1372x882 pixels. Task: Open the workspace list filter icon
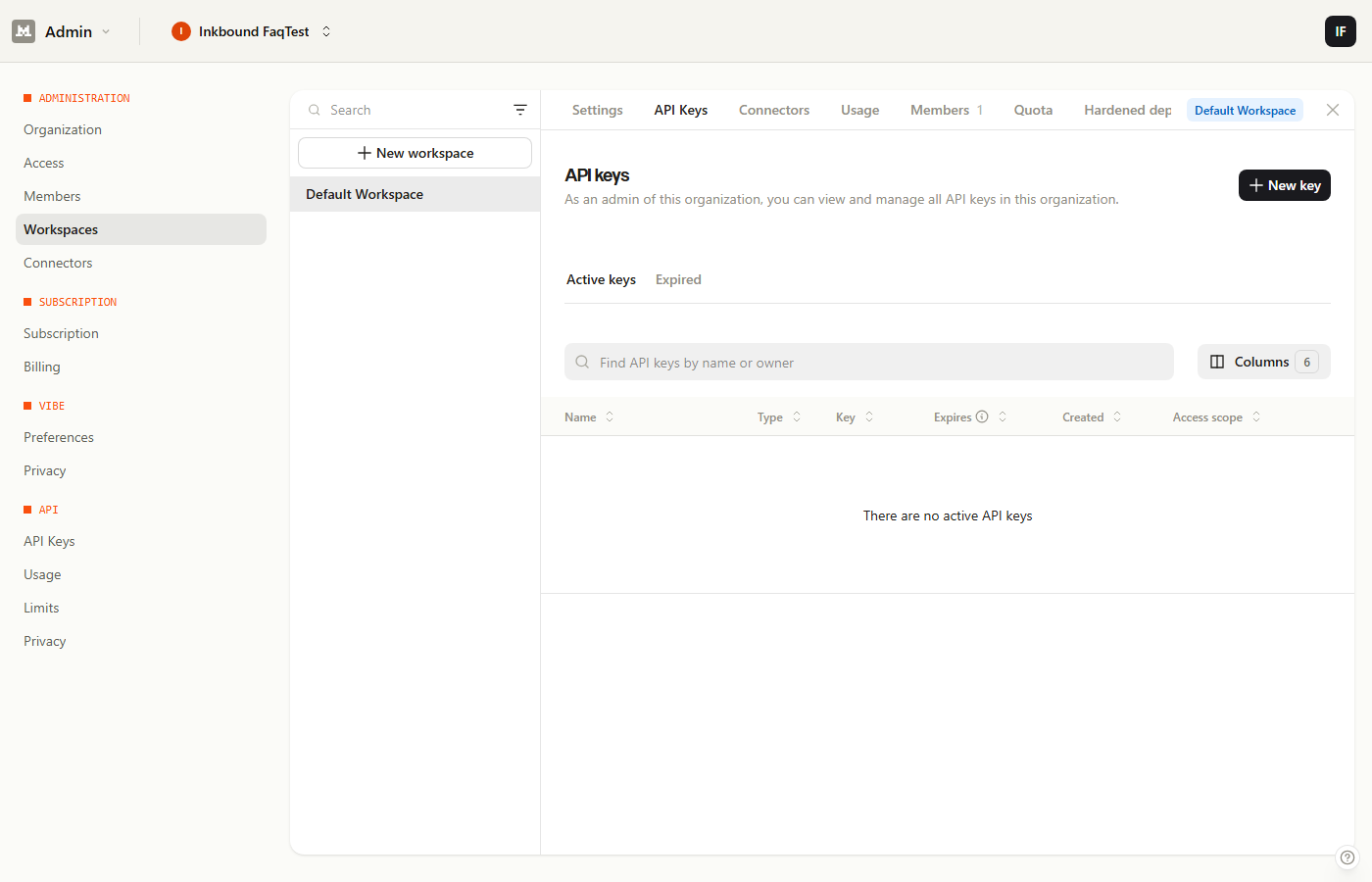pyautogui.click(x=520, y=110)
